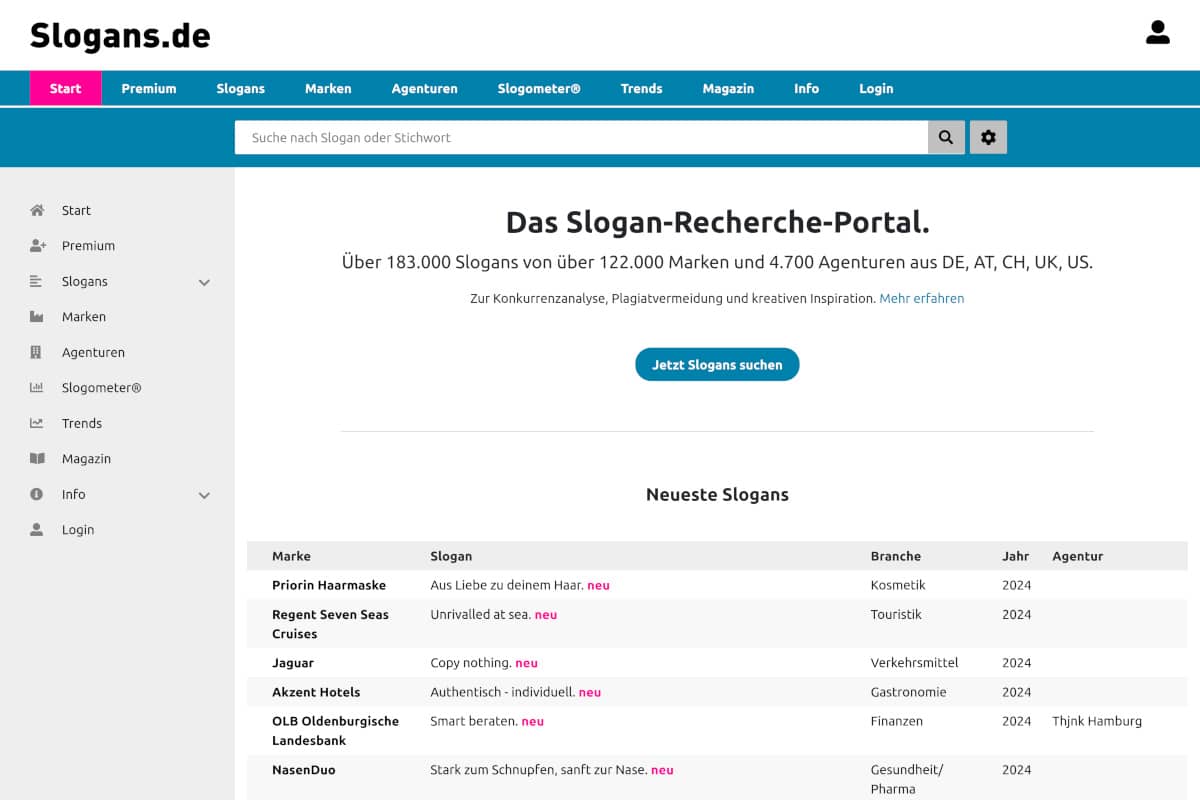Expand the Slogans sidebar submenu chevron
This screenshot has height=800, width=1200.
point(204,282)
